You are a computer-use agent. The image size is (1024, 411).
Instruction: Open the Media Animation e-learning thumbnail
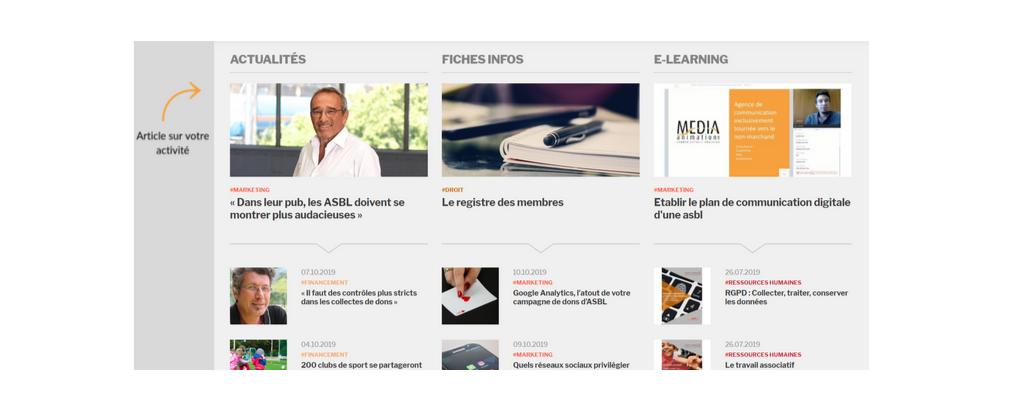coord(752,130)
